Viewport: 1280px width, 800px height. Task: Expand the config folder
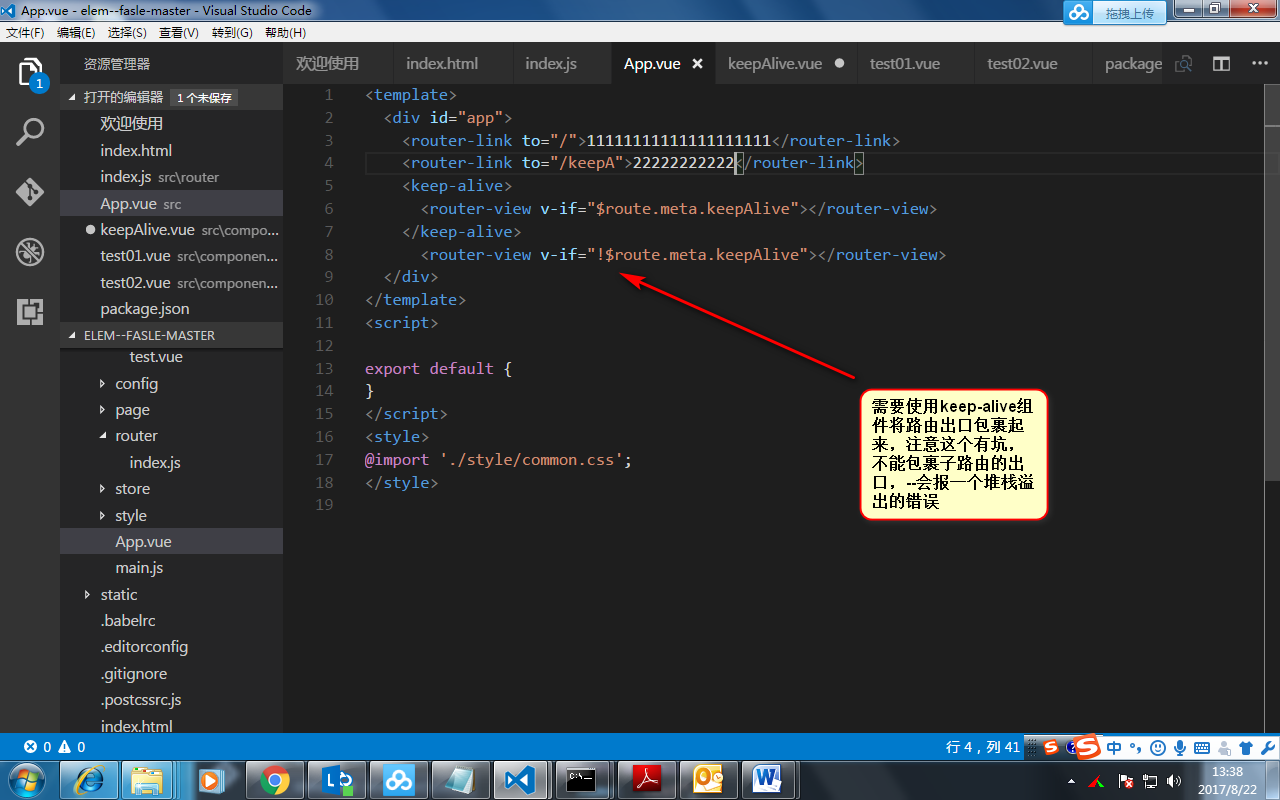[102, 384]
